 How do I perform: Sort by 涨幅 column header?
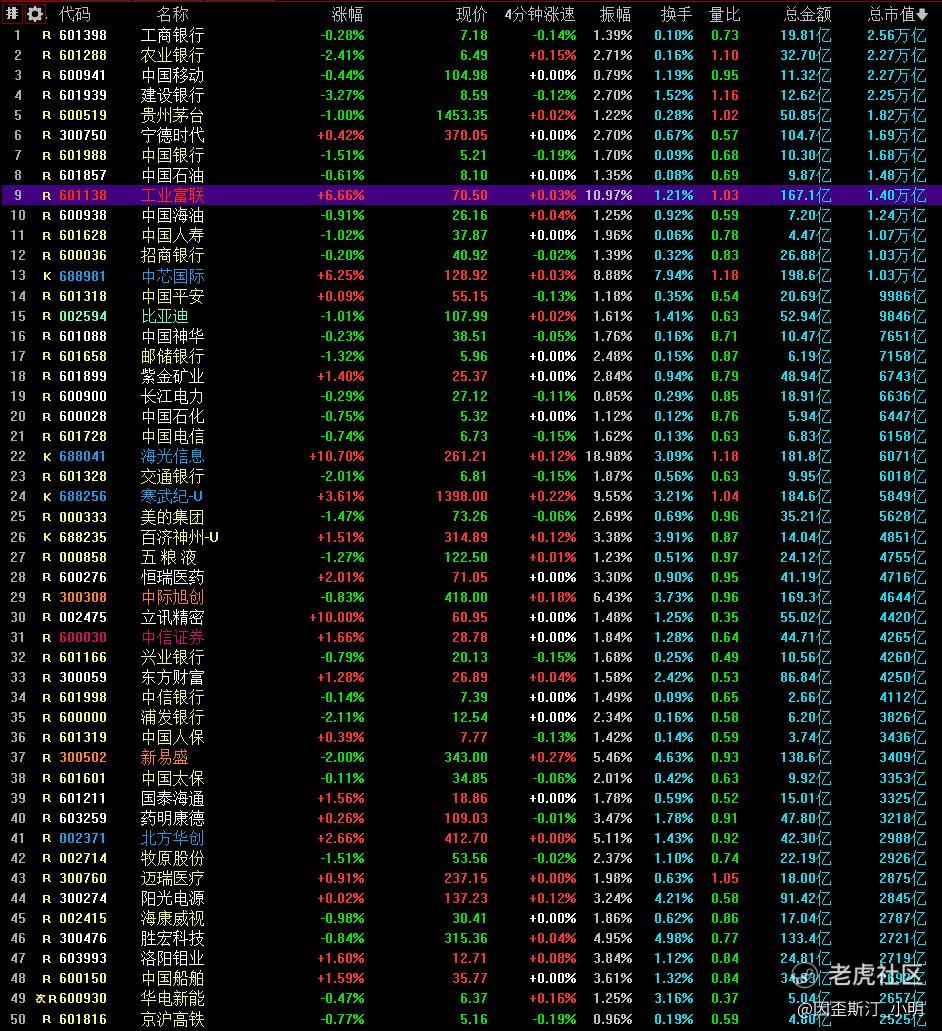click(347, 14)
